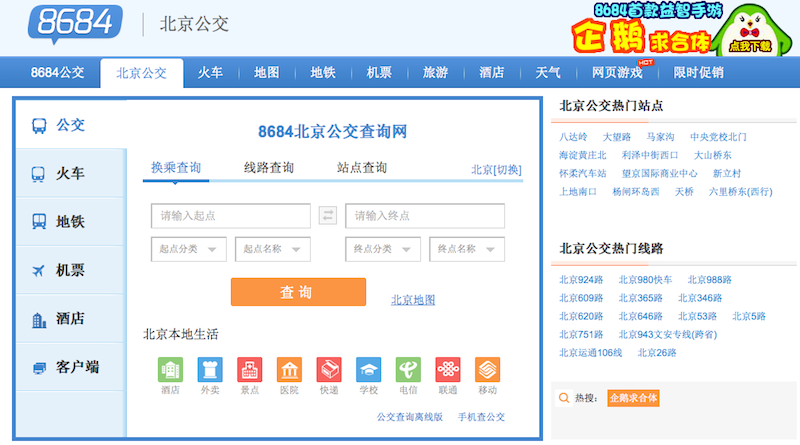
Task: Open the 手机查公交 link
Action: [481, 417]
